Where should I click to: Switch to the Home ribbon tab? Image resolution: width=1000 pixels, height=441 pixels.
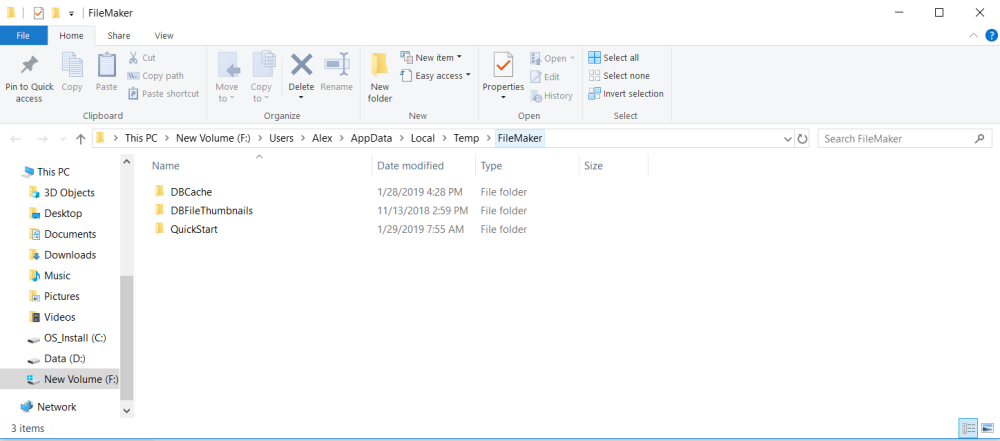(71, 36)
